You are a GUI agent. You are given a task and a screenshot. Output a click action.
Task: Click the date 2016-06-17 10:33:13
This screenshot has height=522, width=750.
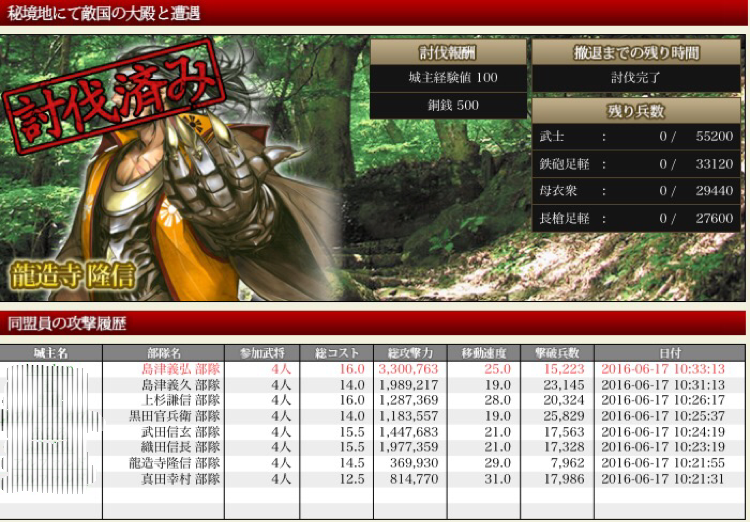point(663,369)
